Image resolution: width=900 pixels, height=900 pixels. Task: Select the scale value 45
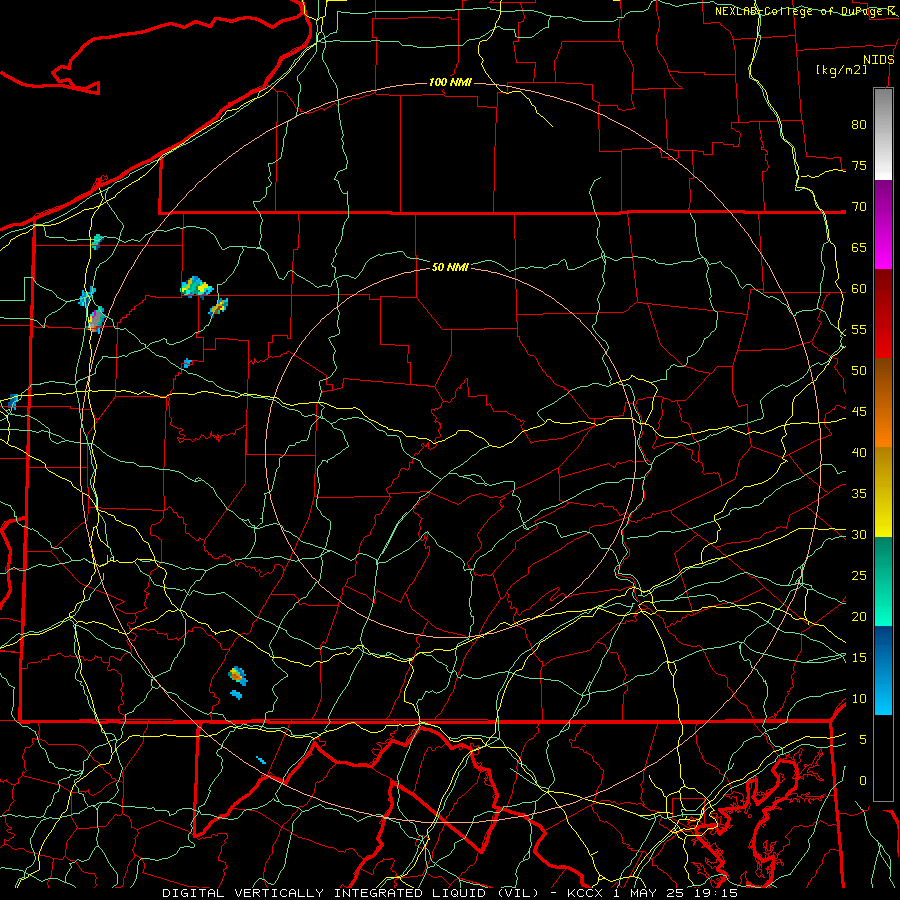tap(859, 412)
